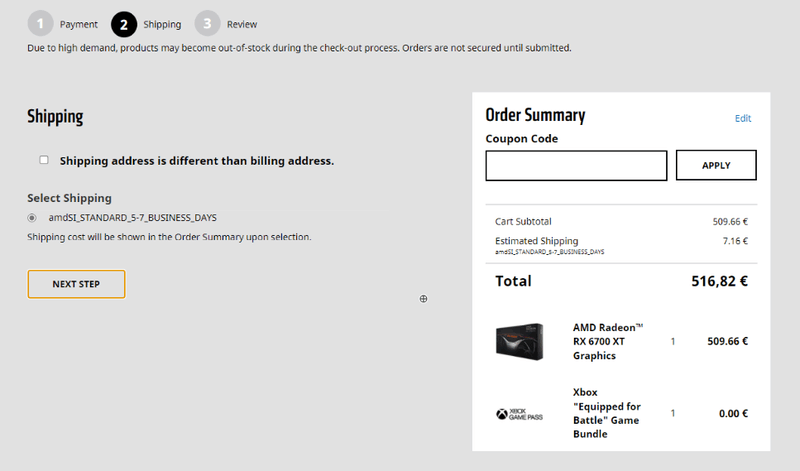The height and width of the screenshot is (471, 800).
Task: Click the step 1 Payment circle
Action: tap(40, 24)
